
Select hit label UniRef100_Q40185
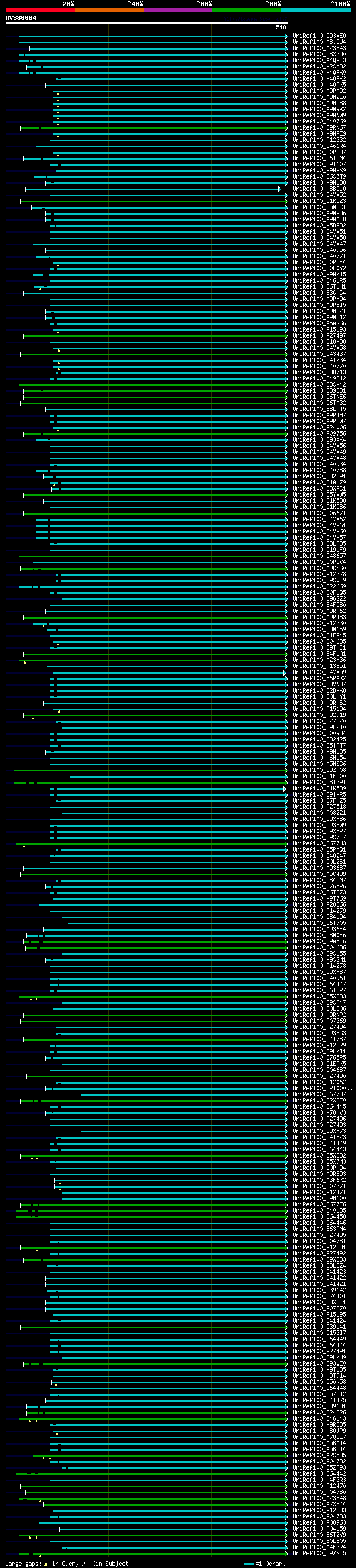point(319,1211)
